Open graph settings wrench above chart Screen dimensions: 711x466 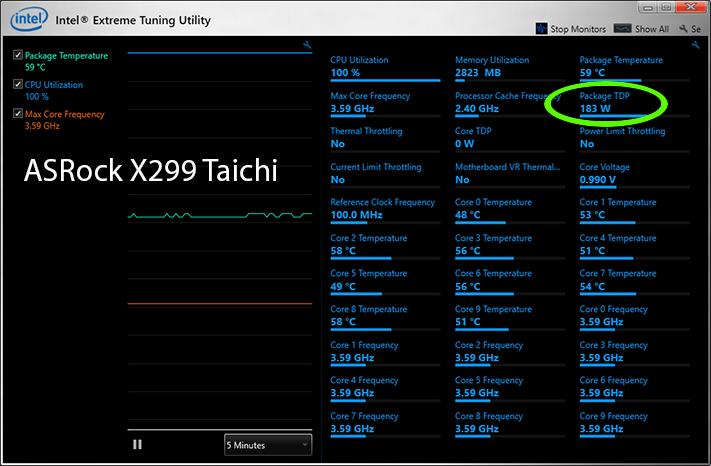[x=307, y=44]
